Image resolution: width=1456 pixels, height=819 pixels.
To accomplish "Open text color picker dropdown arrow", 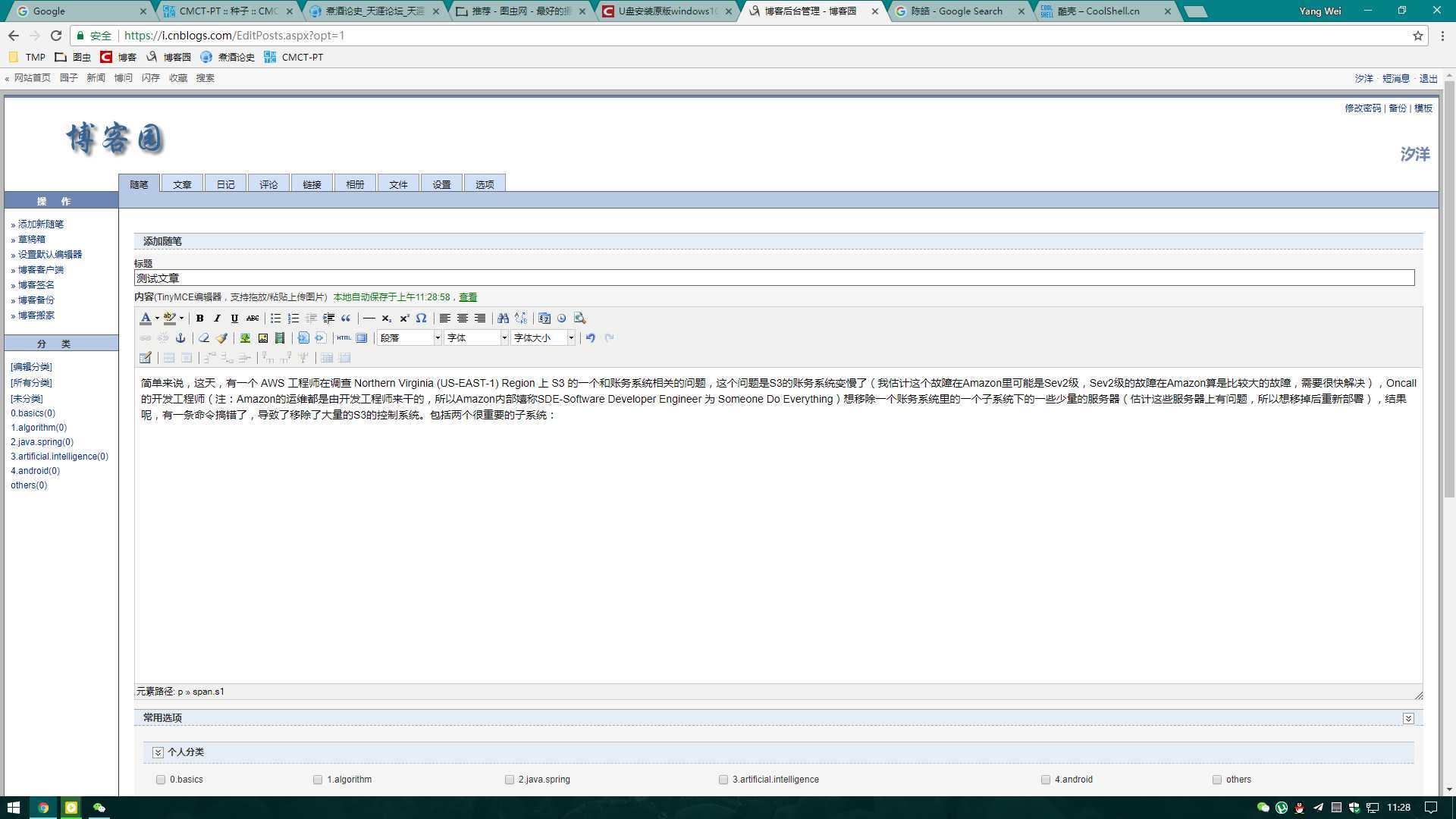I will [x=157, y=318].
